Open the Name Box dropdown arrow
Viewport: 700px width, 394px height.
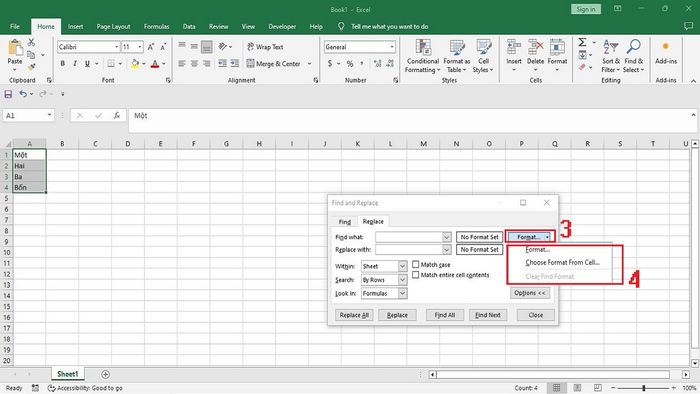[x=49, y=116]
